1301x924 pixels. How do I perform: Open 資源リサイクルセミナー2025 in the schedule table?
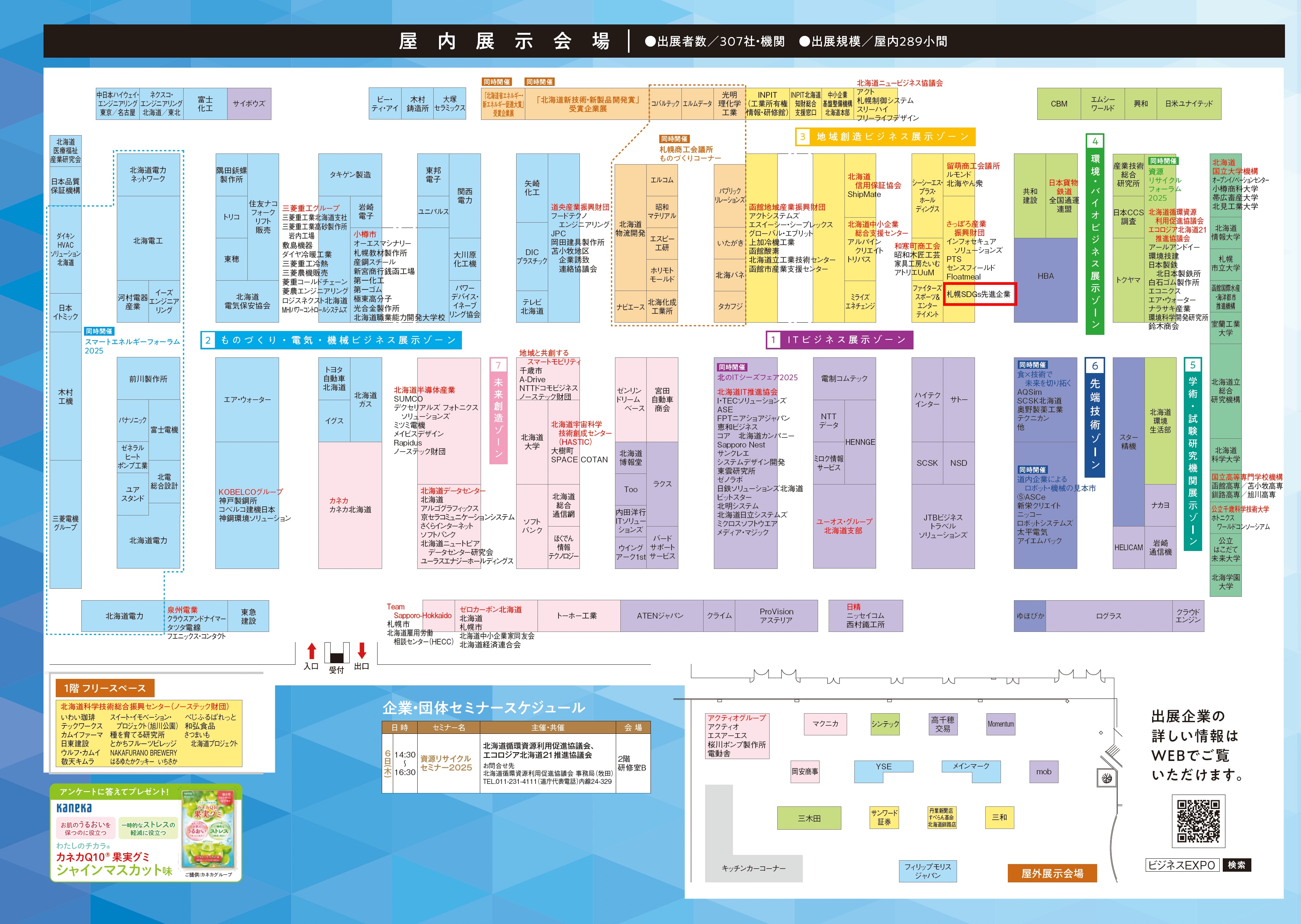(447, 763)
